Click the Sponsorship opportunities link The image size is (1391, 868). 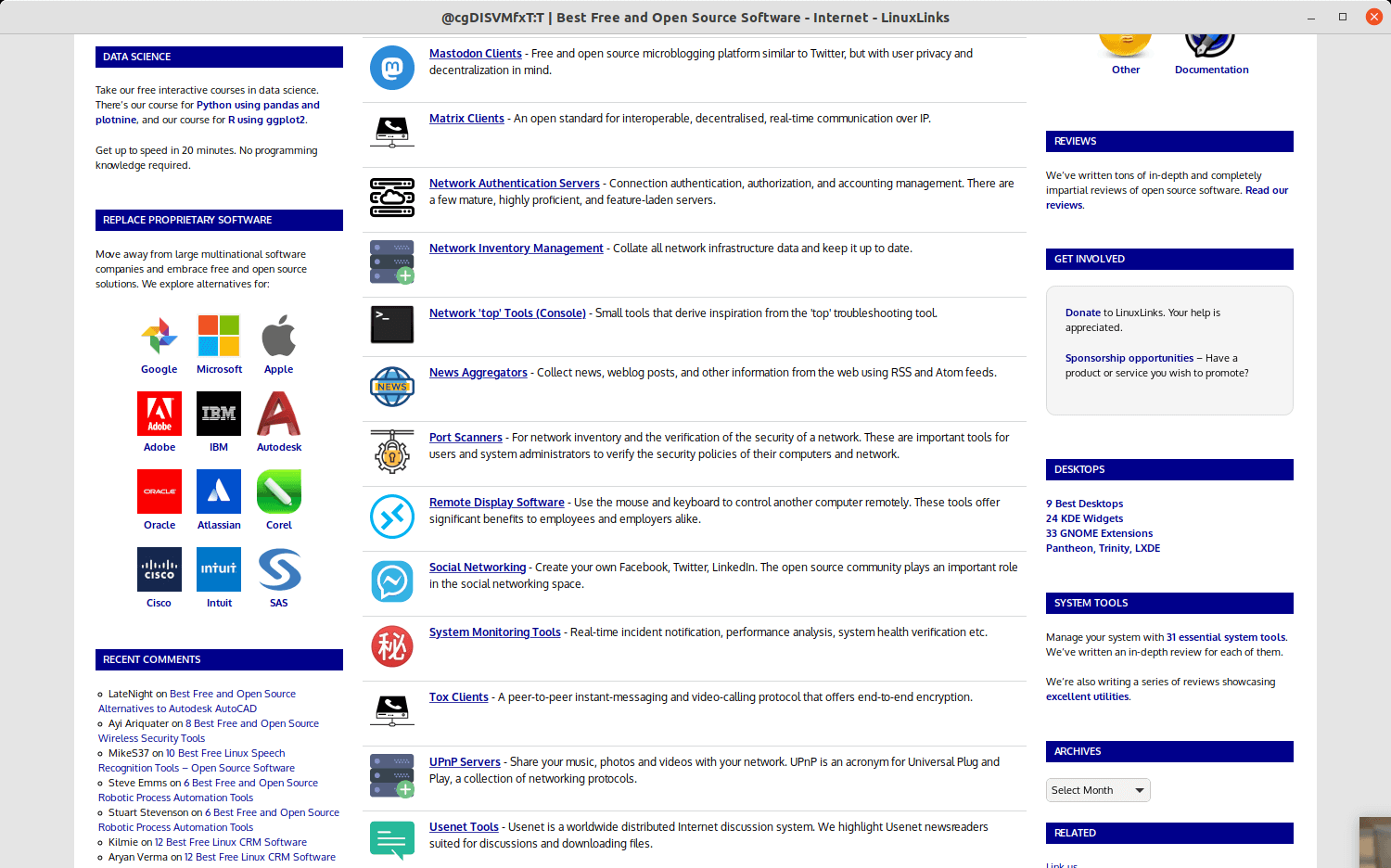pos(1129,359)
